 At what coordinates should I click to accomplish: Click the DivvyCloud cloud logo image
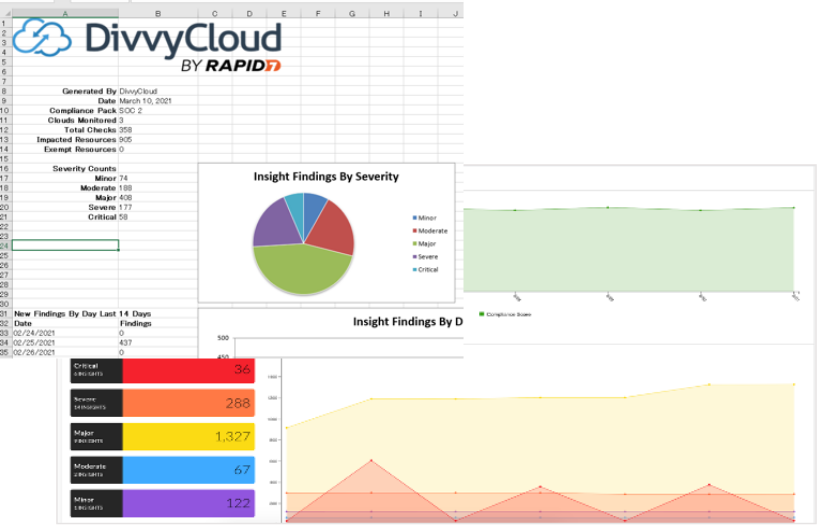pyautogui.click(x=42, y=37)
